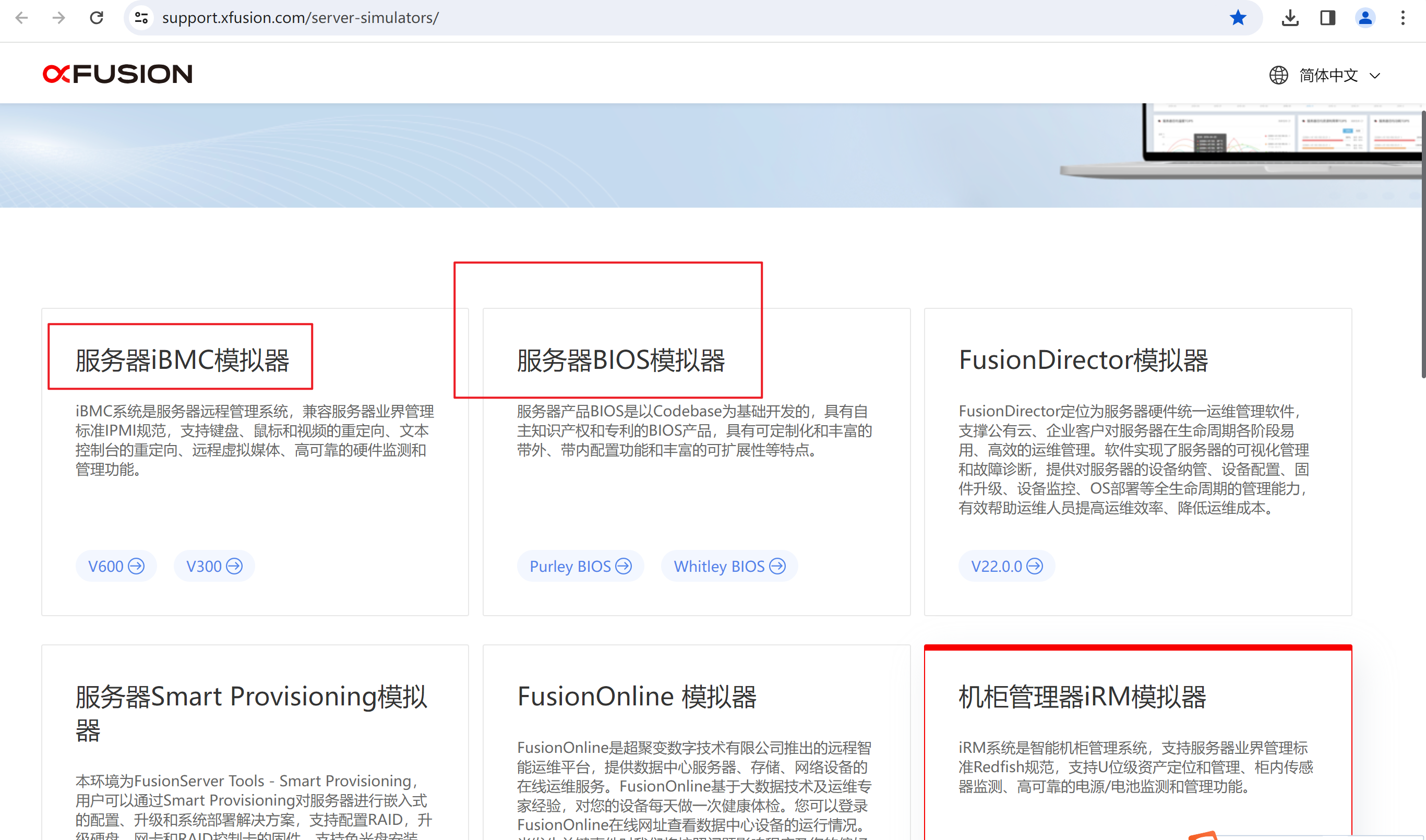The height and width of the screenshot is (840, 1426).
Task: Open the V300 iBMC simulator
Action: 214,566
